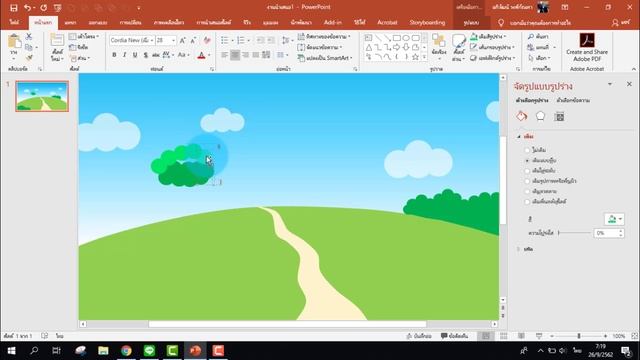The image size is (640, 360).
Task: Switch to the Add-in ribbon tab
Action: 333,22
